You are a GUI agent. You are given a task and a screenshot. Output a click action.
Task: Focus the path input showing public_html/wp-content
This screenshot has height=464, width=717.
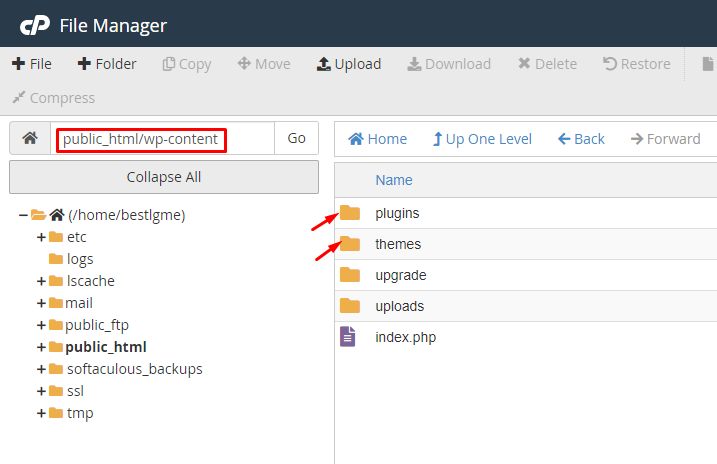(162, 139)
